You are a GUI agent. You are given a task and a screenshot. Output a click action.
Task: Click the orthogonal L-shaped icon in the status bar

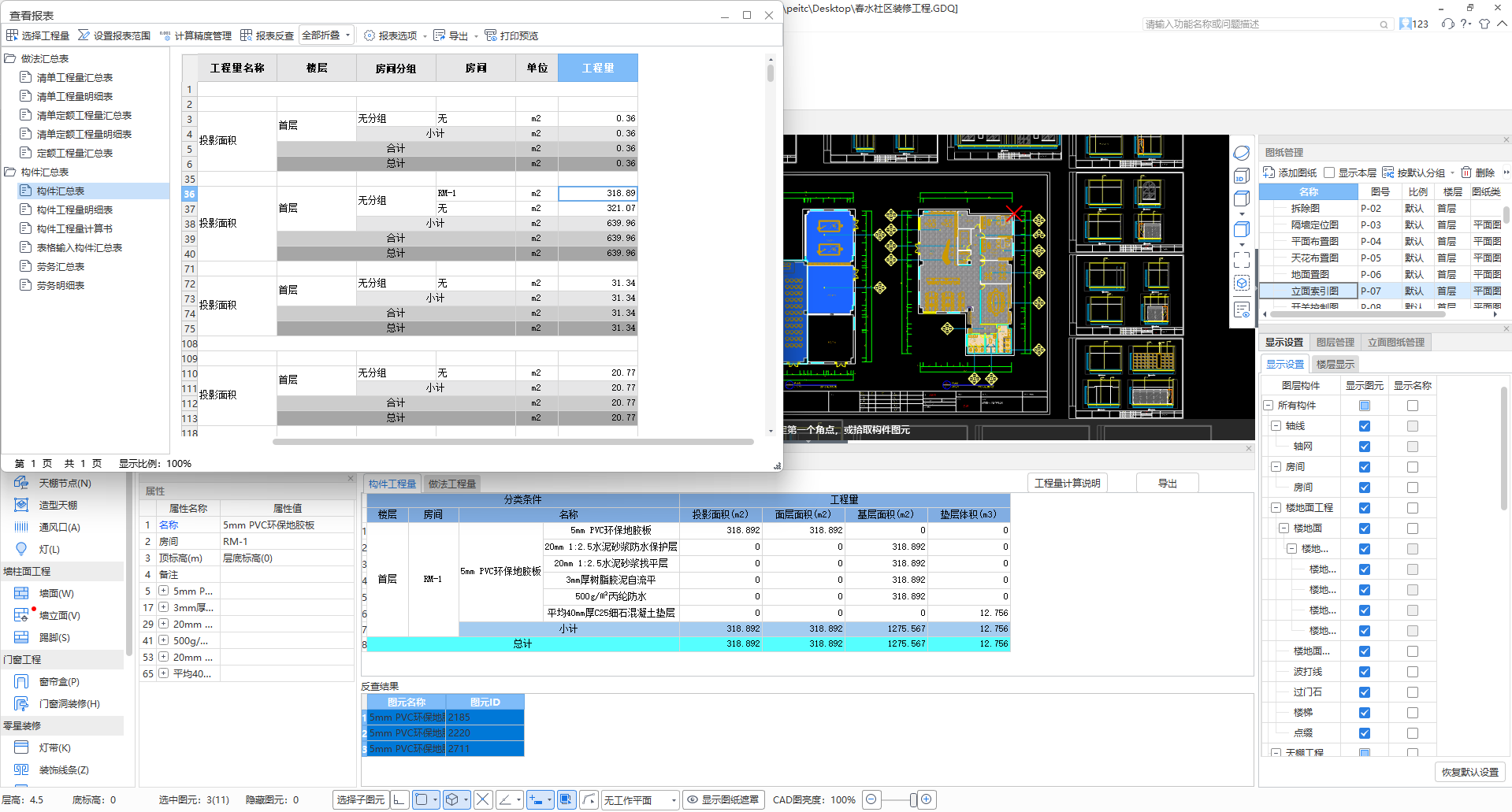(399, 799)
